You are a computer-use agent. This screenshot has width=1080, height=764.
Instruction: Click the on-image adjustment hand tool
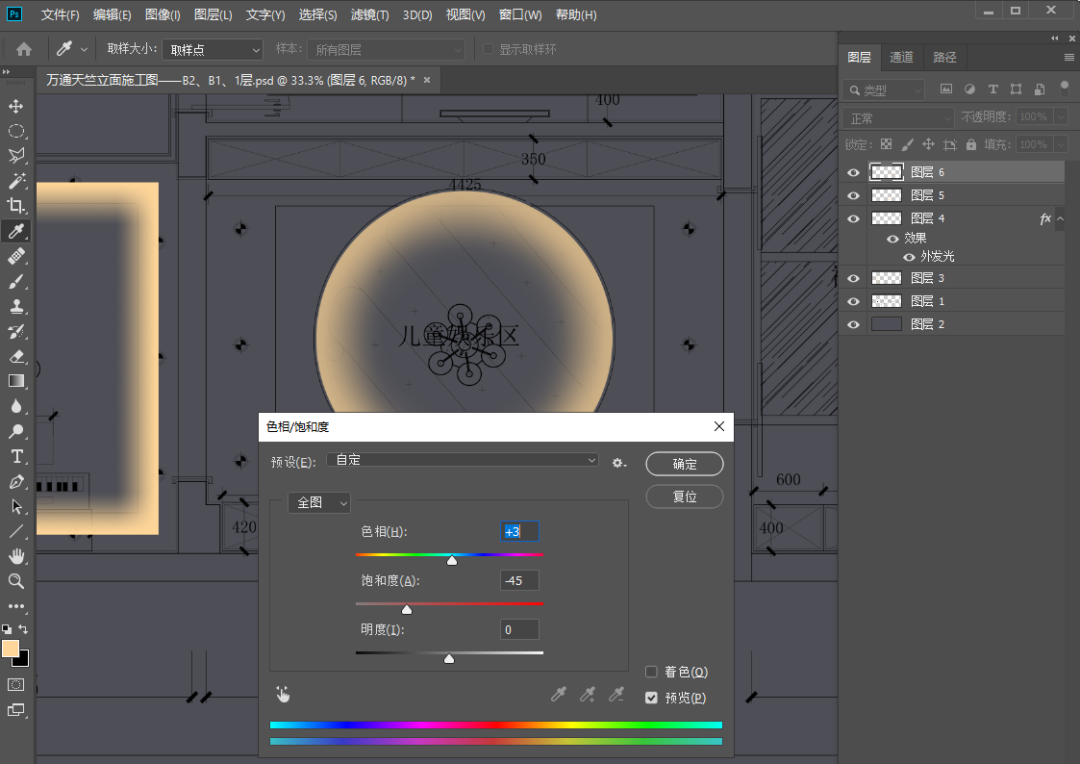pyautogui.click(x=283, y=694)
